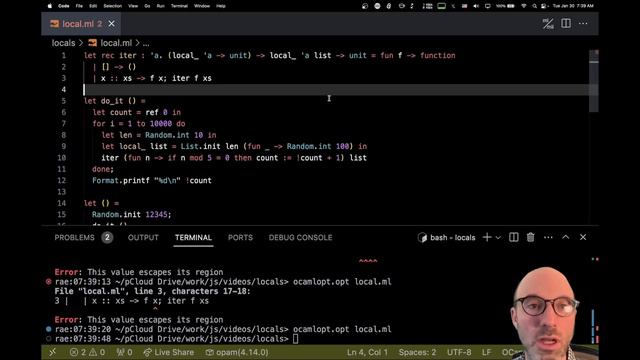The width and height of the screenshot is (640, 360).
Task: Click the OCaml ml/mli switch icon
Action: [548, 24]
